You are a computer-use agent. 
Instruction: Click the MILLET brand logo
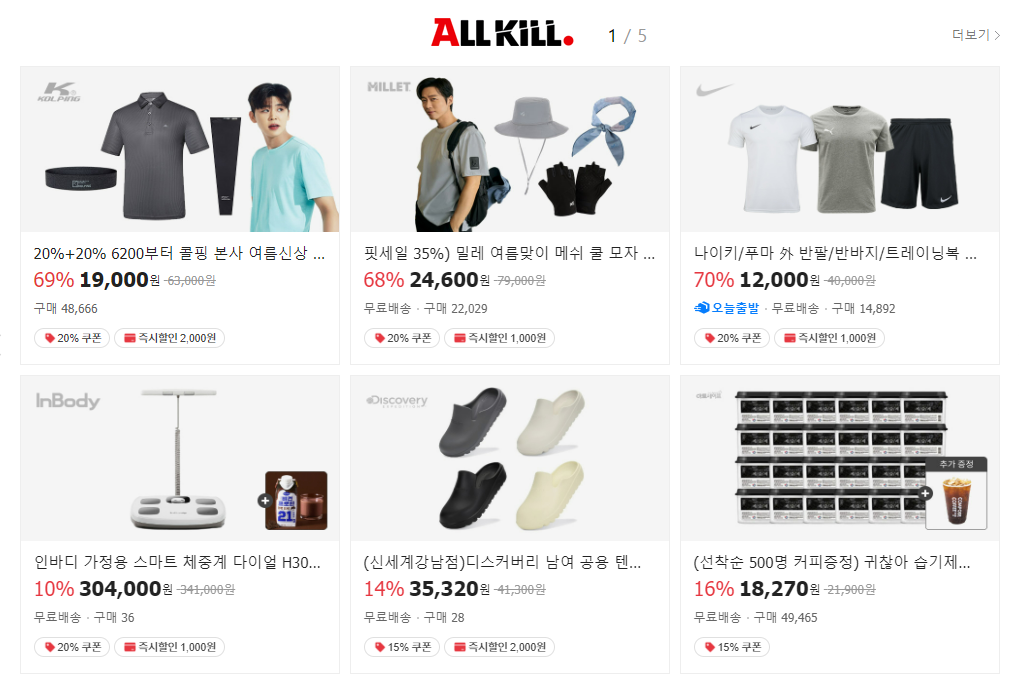(389, 86)
